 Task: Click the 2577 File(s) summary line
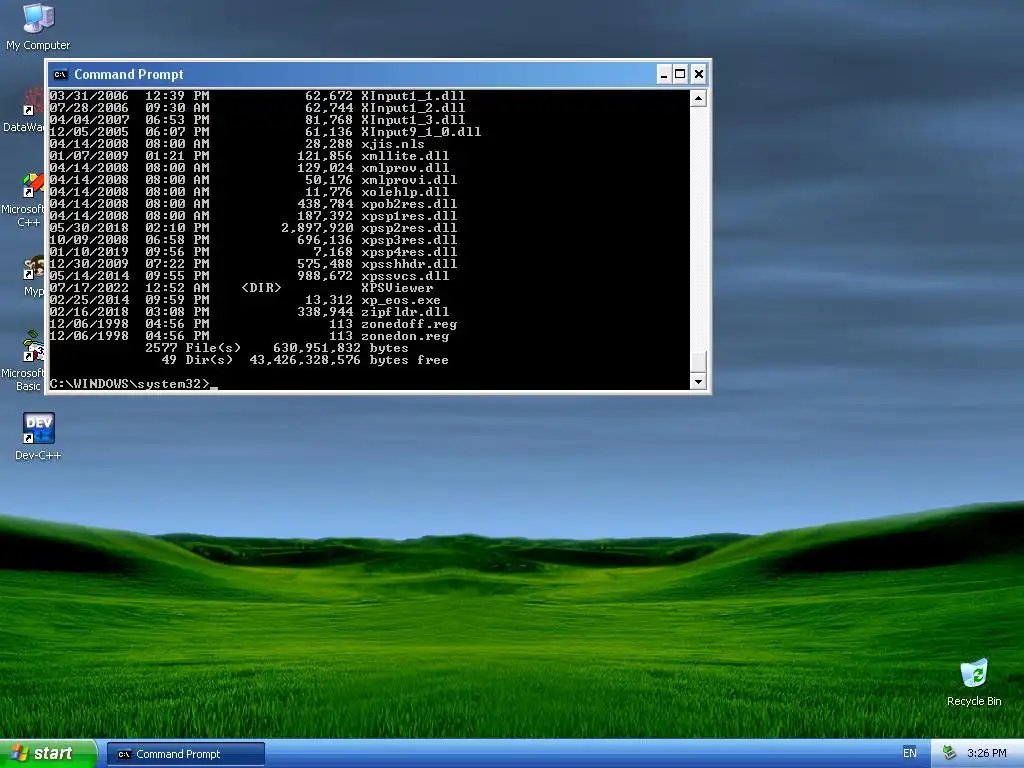click(277, 348)
